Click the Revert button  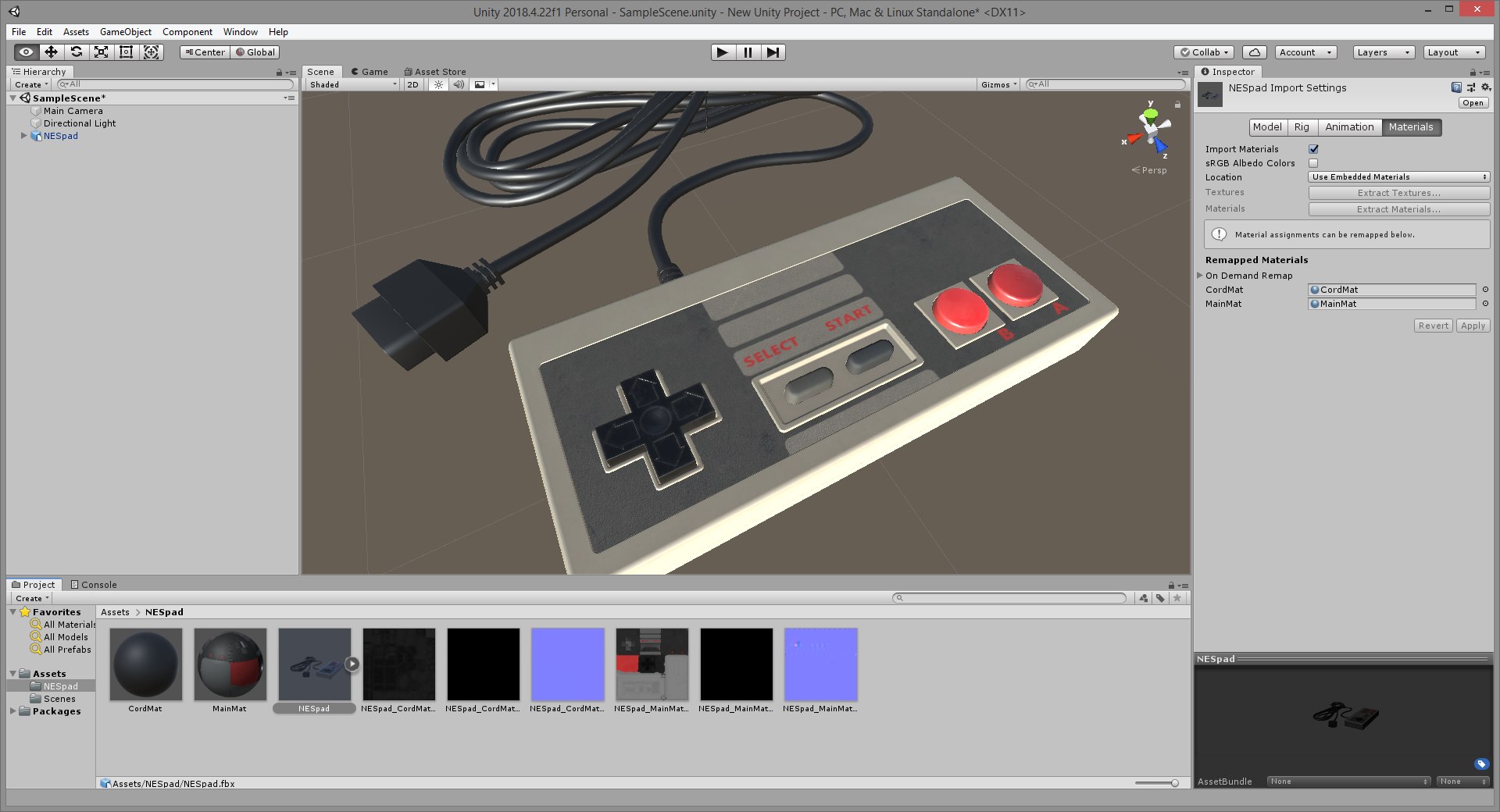coord(1434,326)
